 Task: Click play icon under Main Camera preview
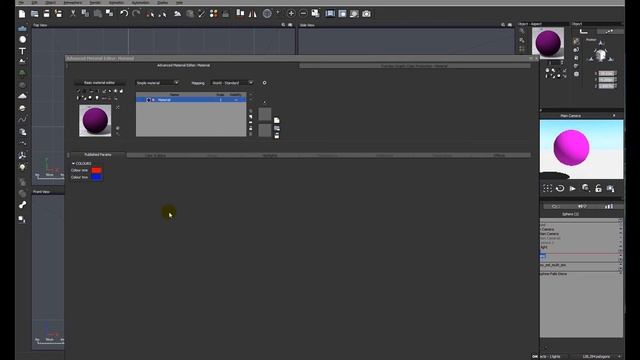click(573, 188)
